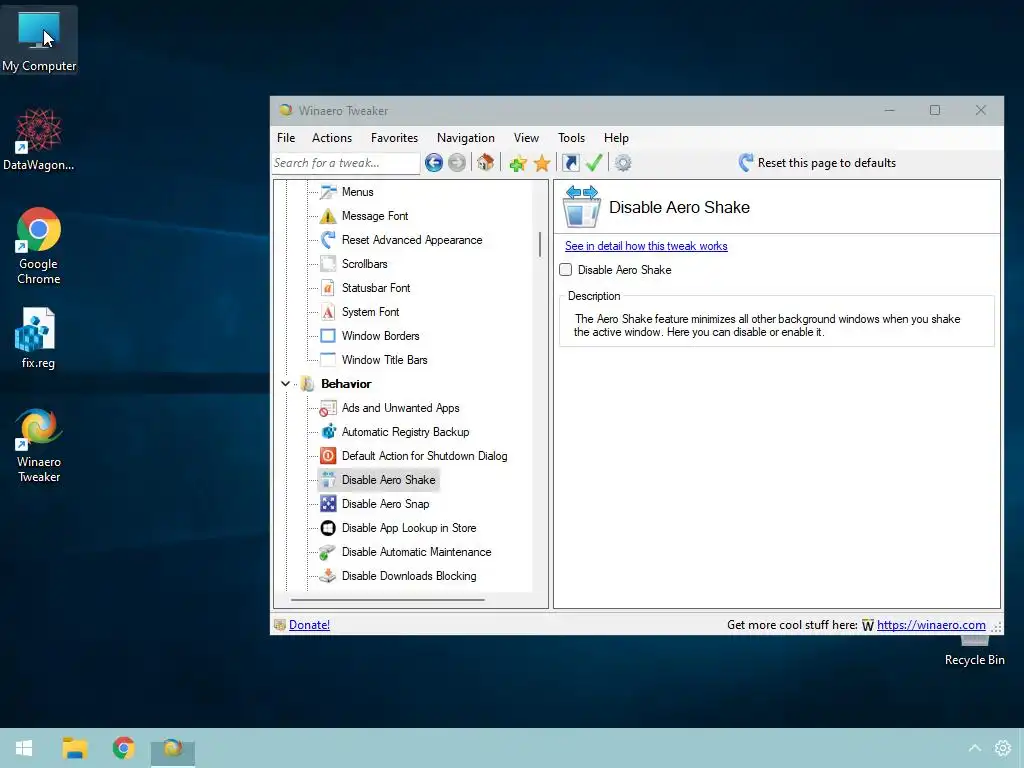The image size is (1024, 768).
Task: Click the Automatic Registry Backup icon
Action: pos(328,432)
